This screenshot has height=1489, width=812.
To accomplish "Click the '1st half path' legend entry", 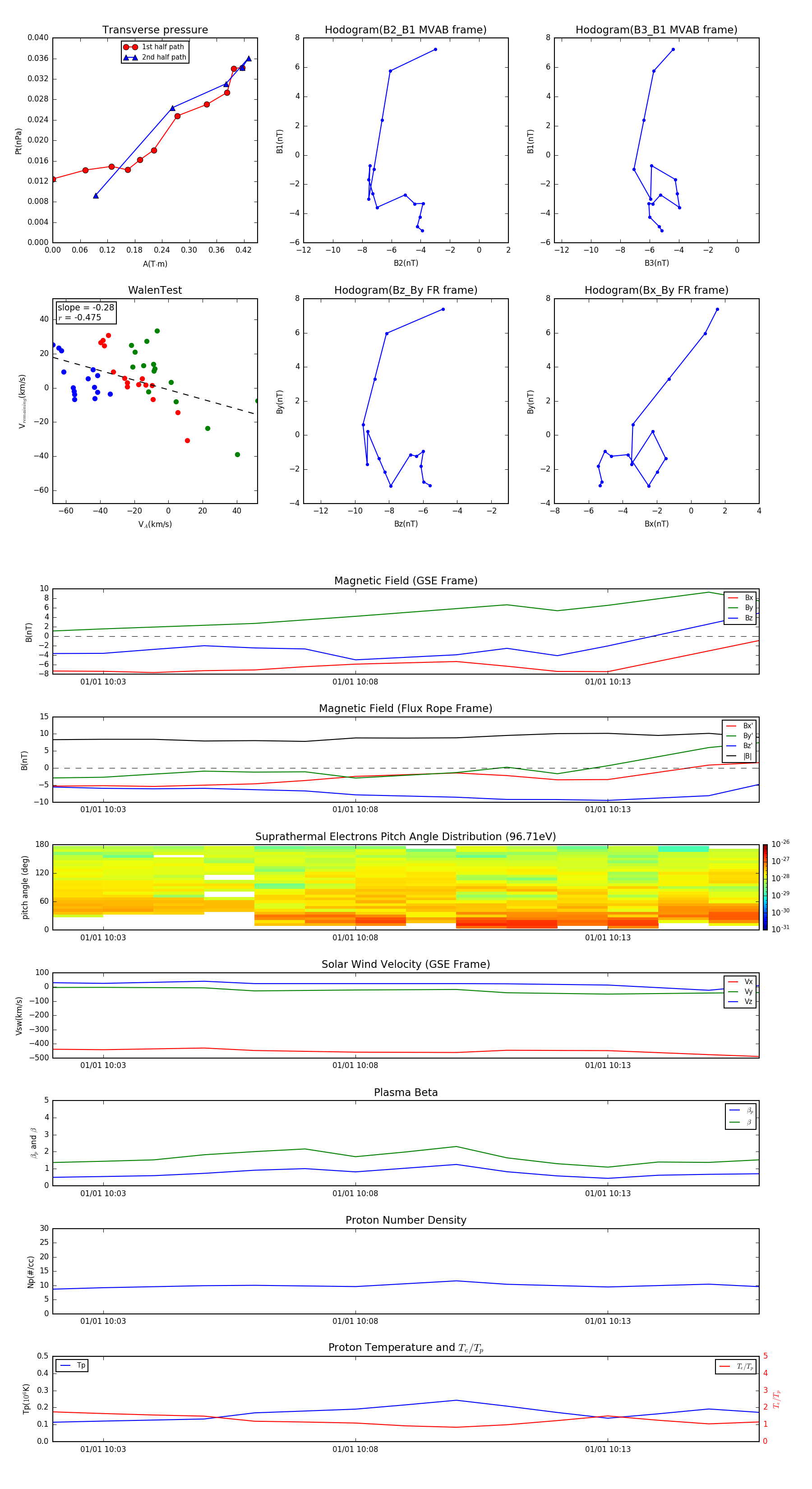I will point(154,47).
